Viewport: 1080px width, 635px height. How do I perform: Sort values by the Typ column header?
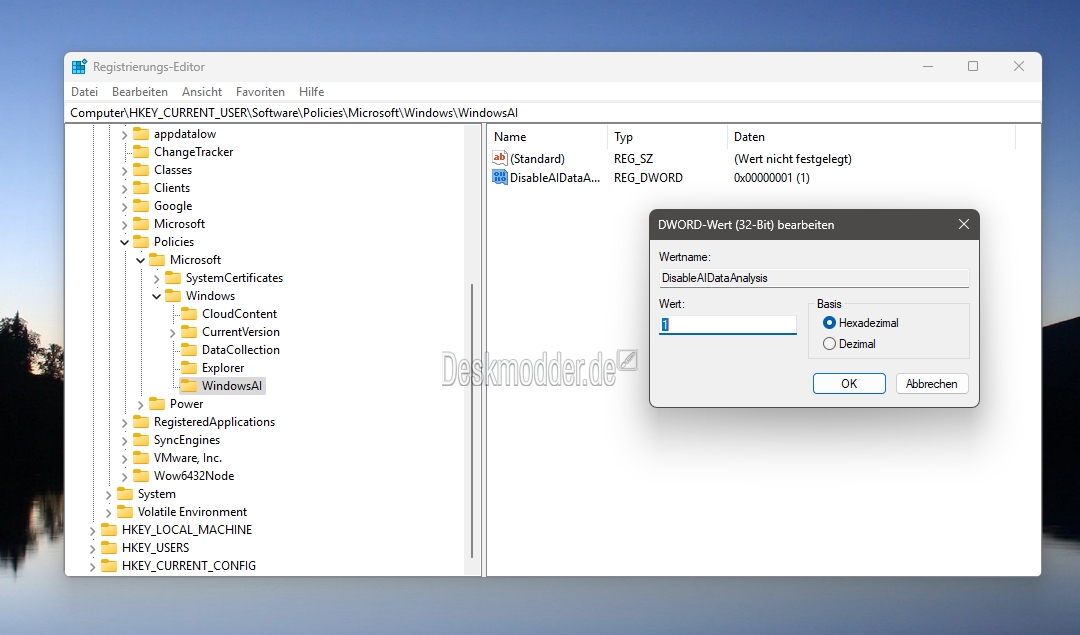pyautogui.click(x=667, y=137)
